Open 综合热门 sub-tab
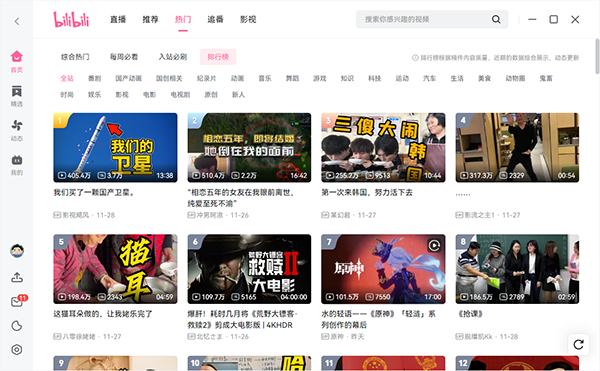The image size is (600, 371). 75,57
